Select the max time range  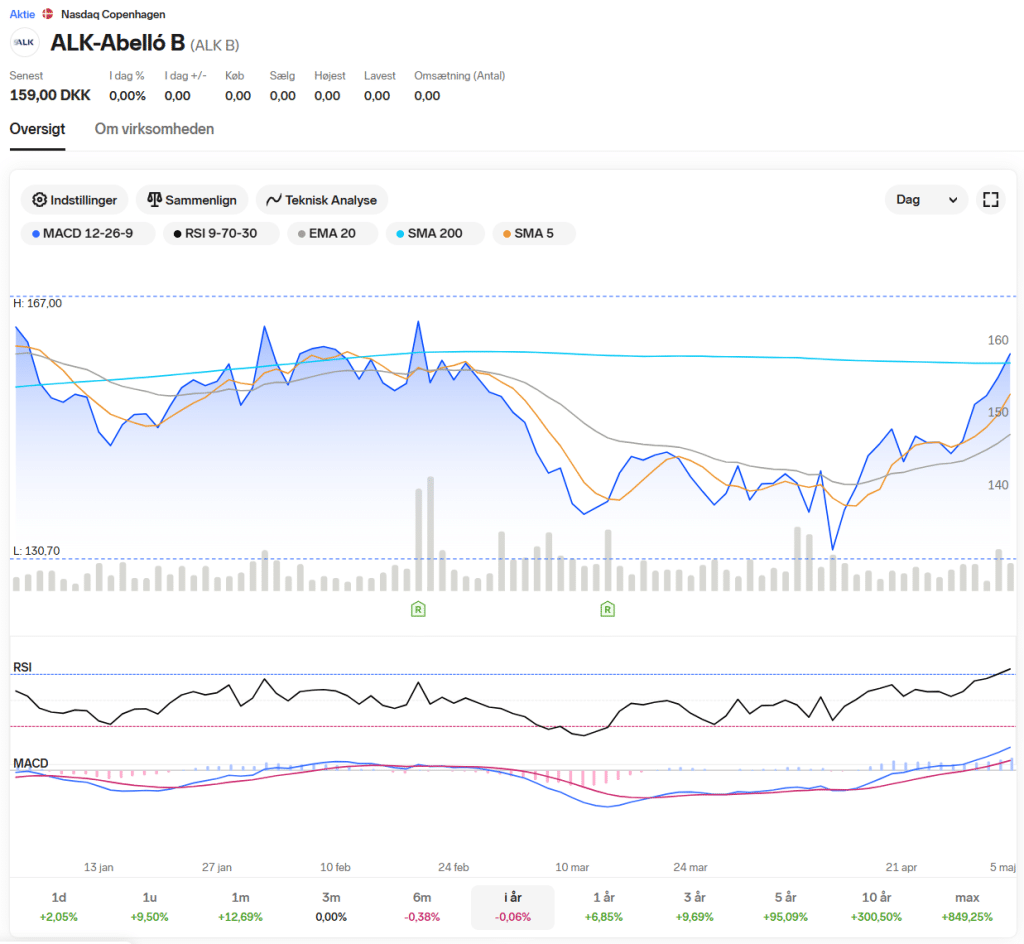pyautogui.click(x=967, y=906)
